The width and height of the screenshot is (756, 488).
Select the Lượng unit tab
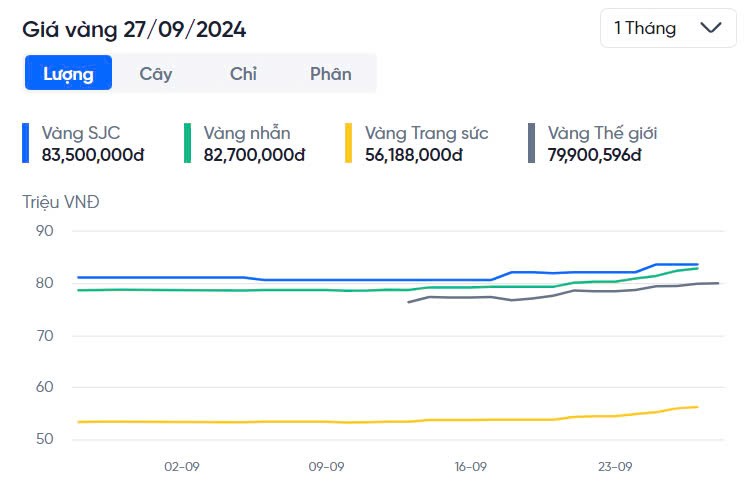click(x=68, y=73)
